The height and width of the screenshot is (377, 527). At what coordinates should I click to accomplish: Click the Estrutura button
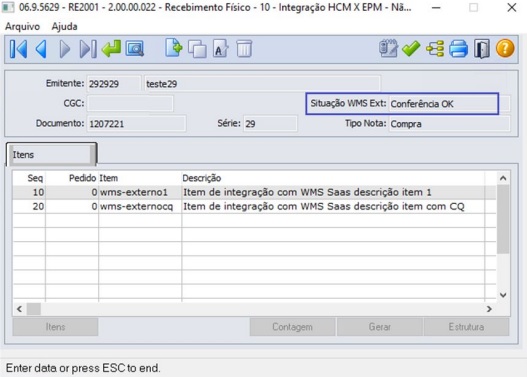coord(467,327)
